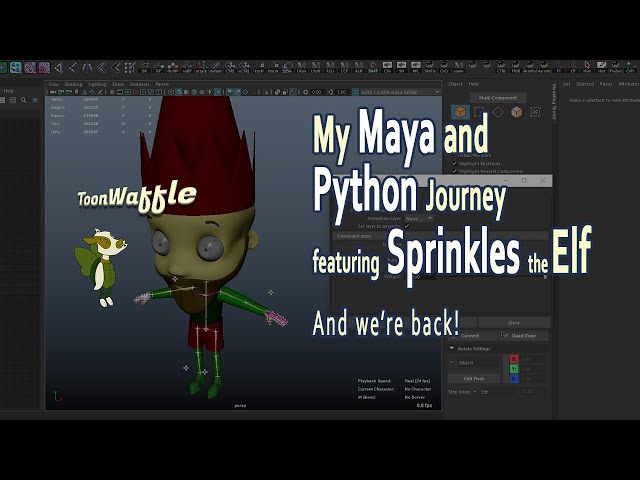Click the WC shelf button
The width and height of the screenshot is (640, 480).
[x=416, y=67]
